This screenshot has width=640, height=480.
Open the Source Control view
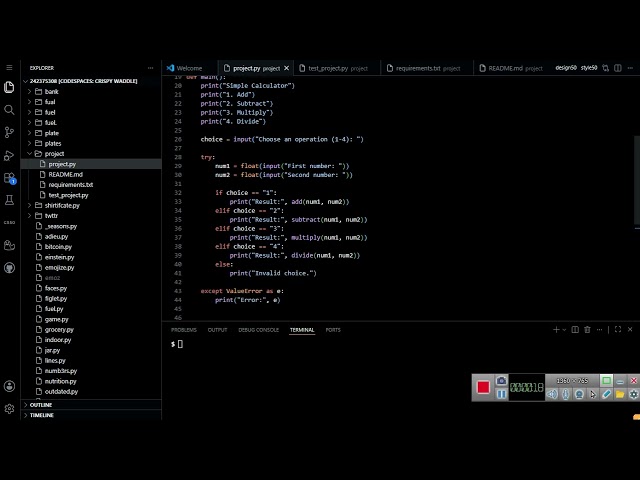tap(9, 132)
